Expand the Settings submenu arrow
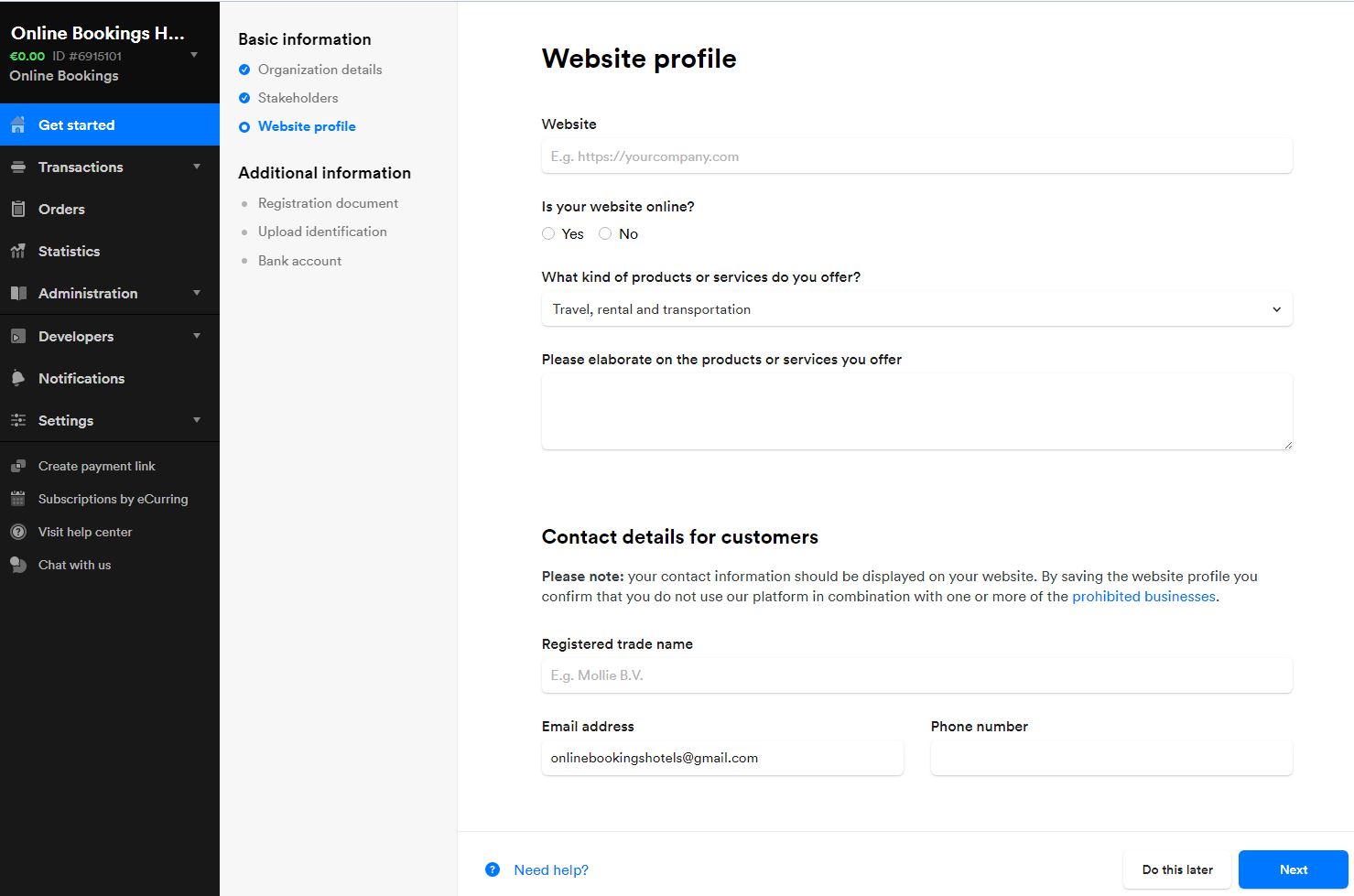Viewport: 1354px width, 896px height. click(197, 420)
